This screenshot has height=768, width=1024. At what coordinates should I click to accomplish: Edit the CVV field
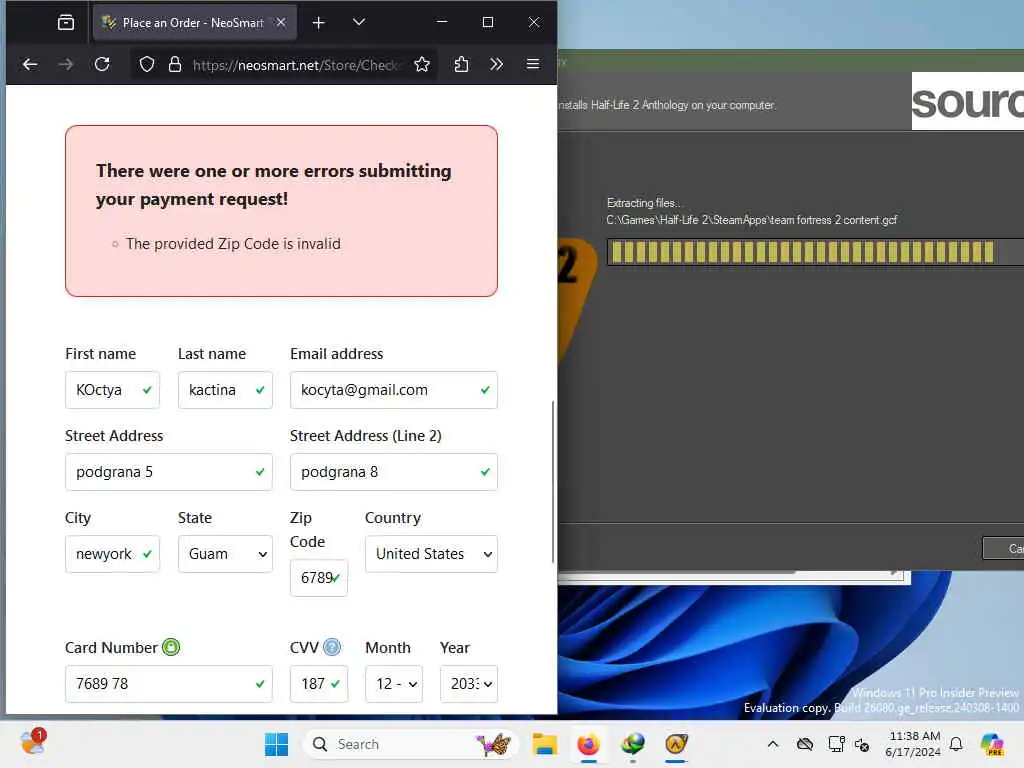pos(319,684)
